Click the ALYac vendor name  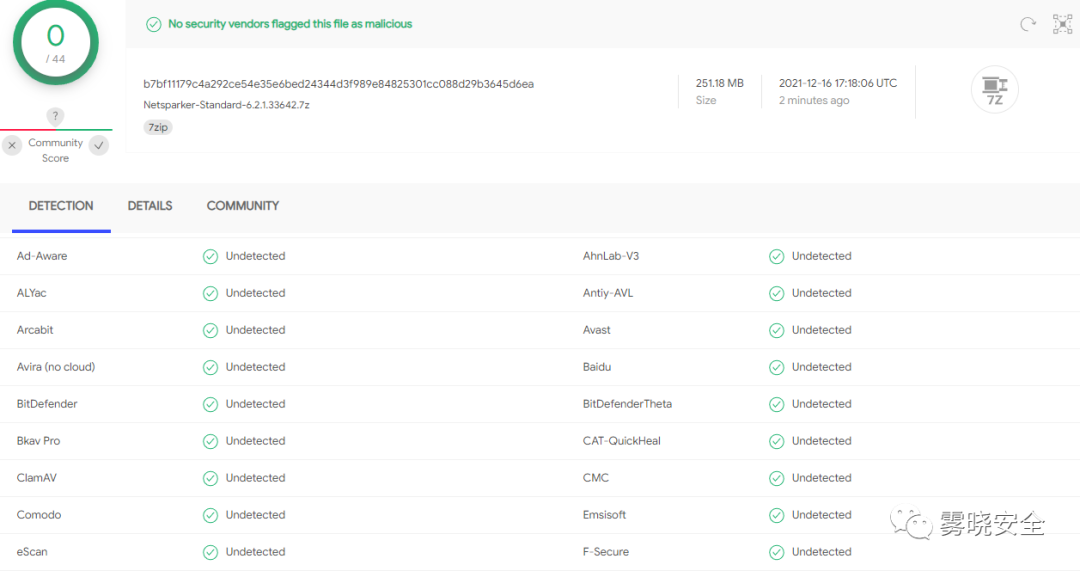click(x=32, y=293)
